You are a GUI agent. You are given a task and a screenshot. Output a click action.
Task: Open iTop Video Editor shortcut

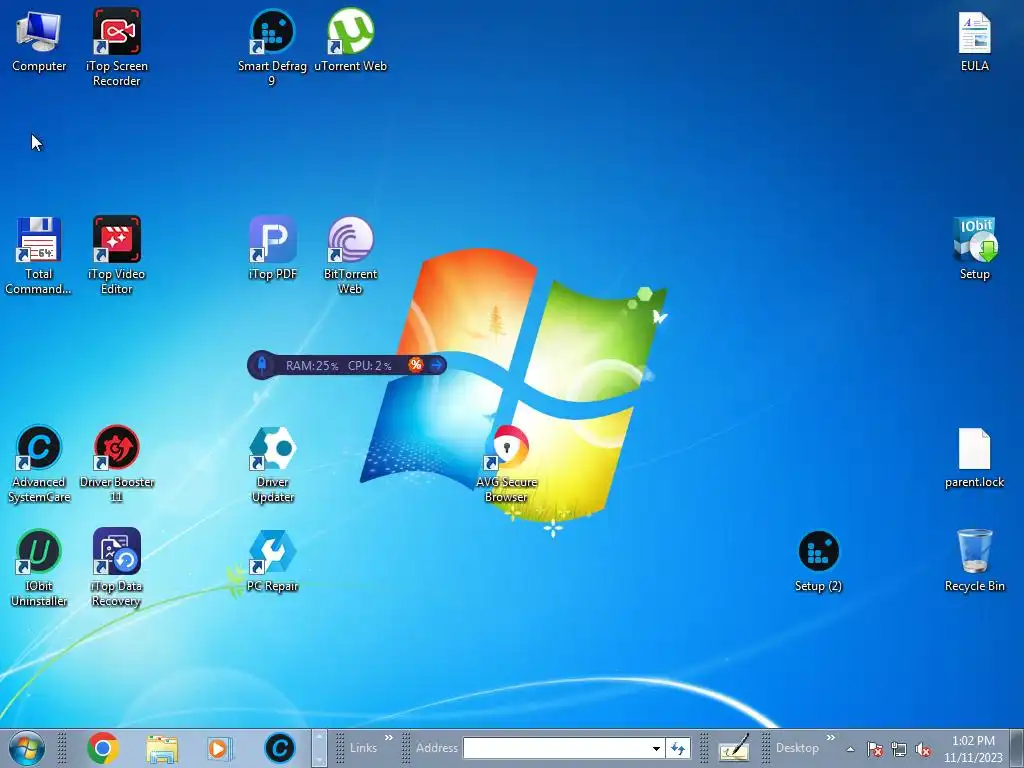(116, 256)
